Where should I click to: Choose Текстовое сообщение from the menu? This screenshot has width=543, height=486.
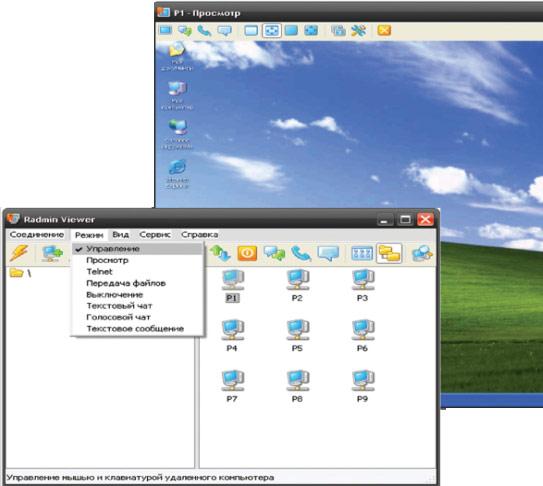pos(137,329)
